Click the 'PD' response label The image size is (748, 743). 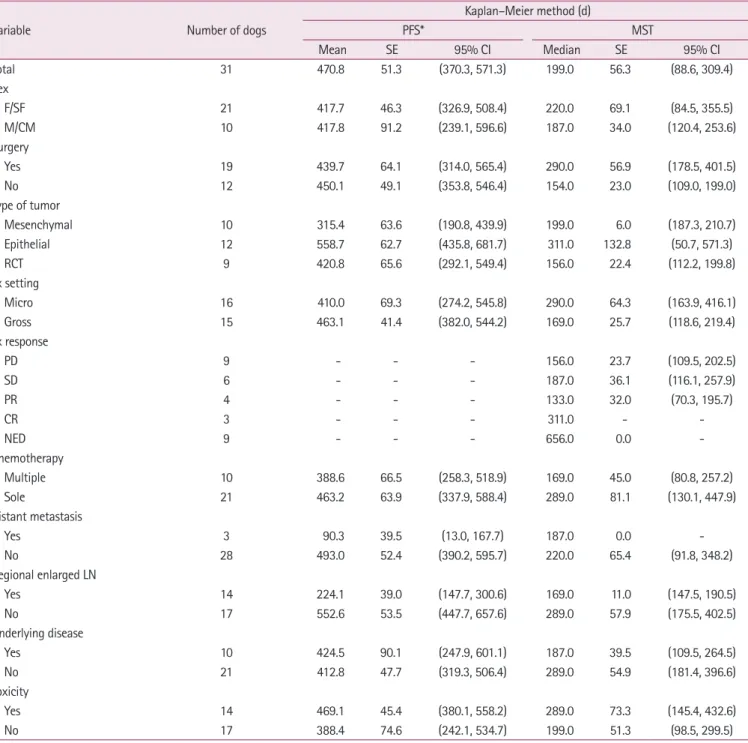pos(10,361)
